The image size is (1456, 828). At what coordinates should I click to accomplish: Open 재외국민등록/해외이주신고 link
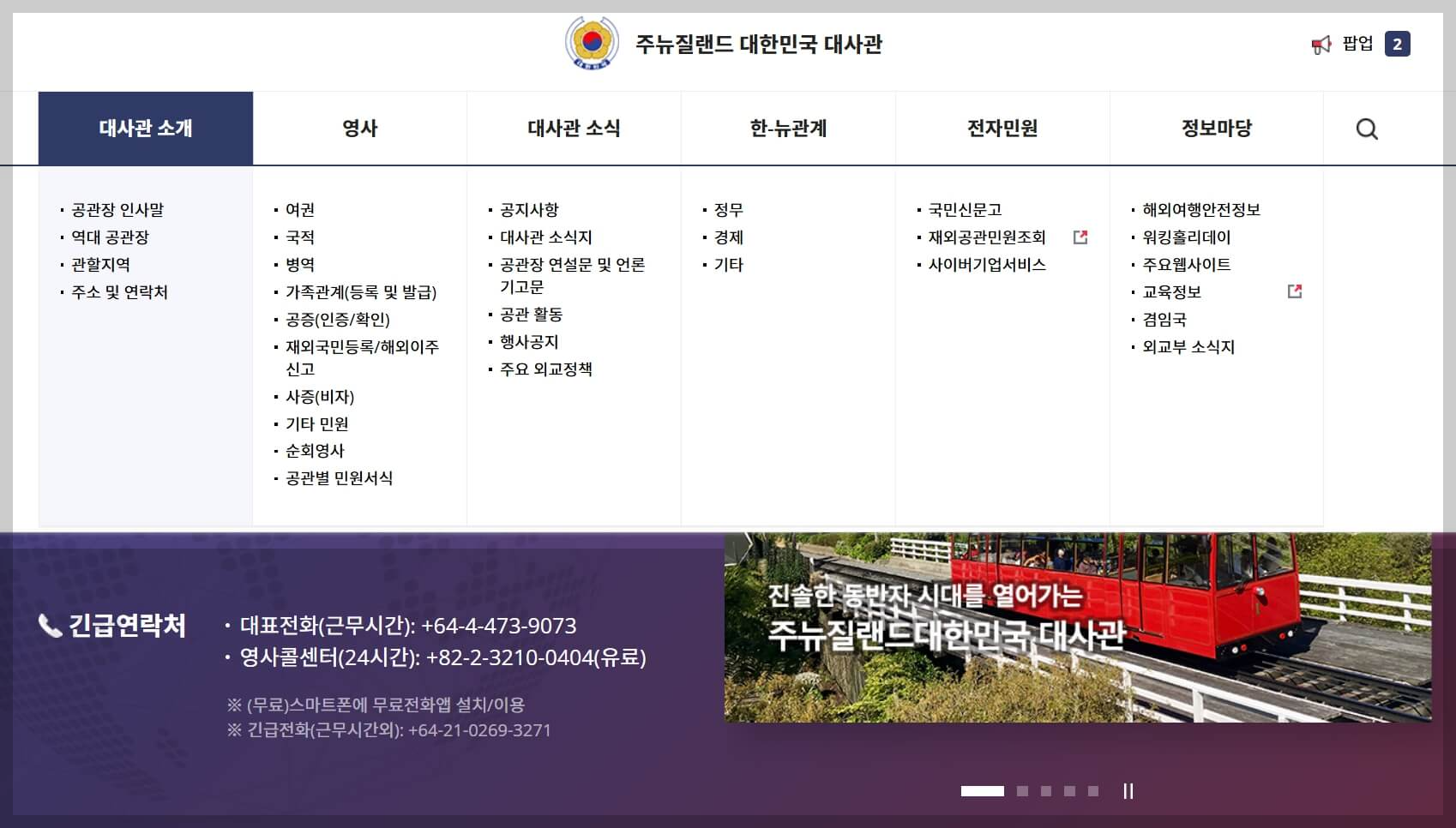coord(362,358)
